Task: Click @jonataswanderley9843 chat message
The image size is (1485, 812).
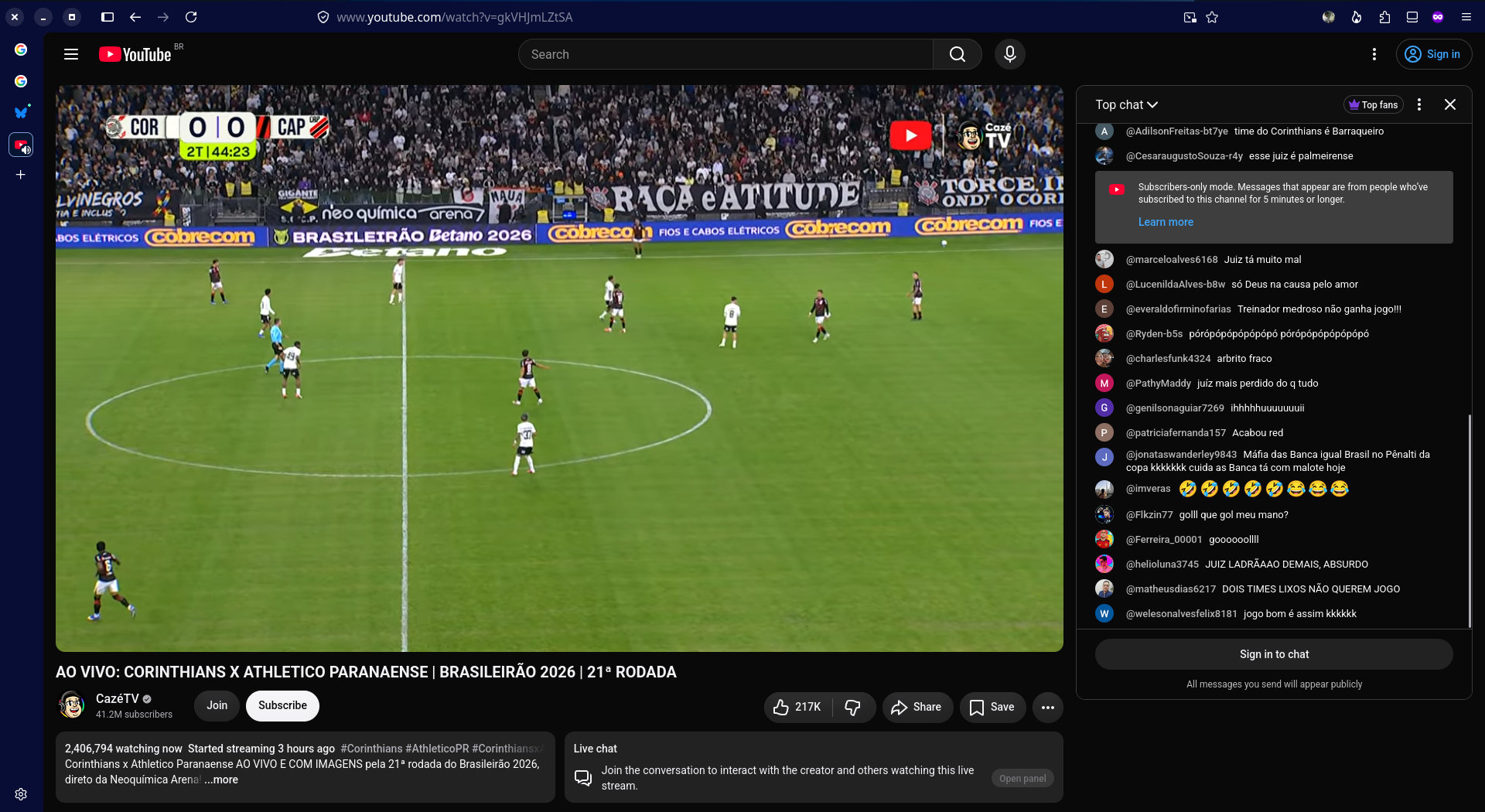Action: 1278,461
